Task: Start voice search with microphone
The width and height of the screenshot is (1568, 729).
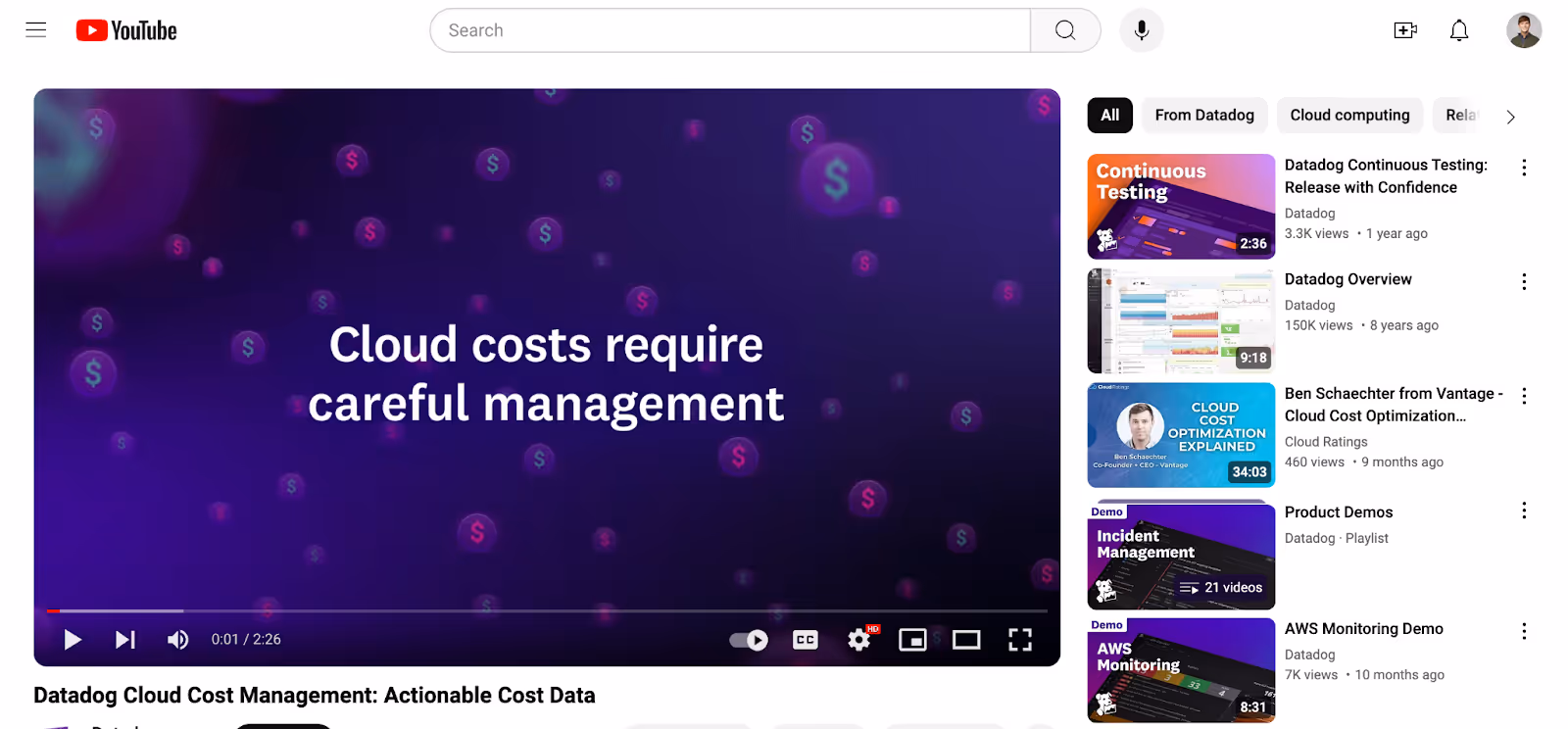Action: pyautogui.click(x=1142, y=30)
